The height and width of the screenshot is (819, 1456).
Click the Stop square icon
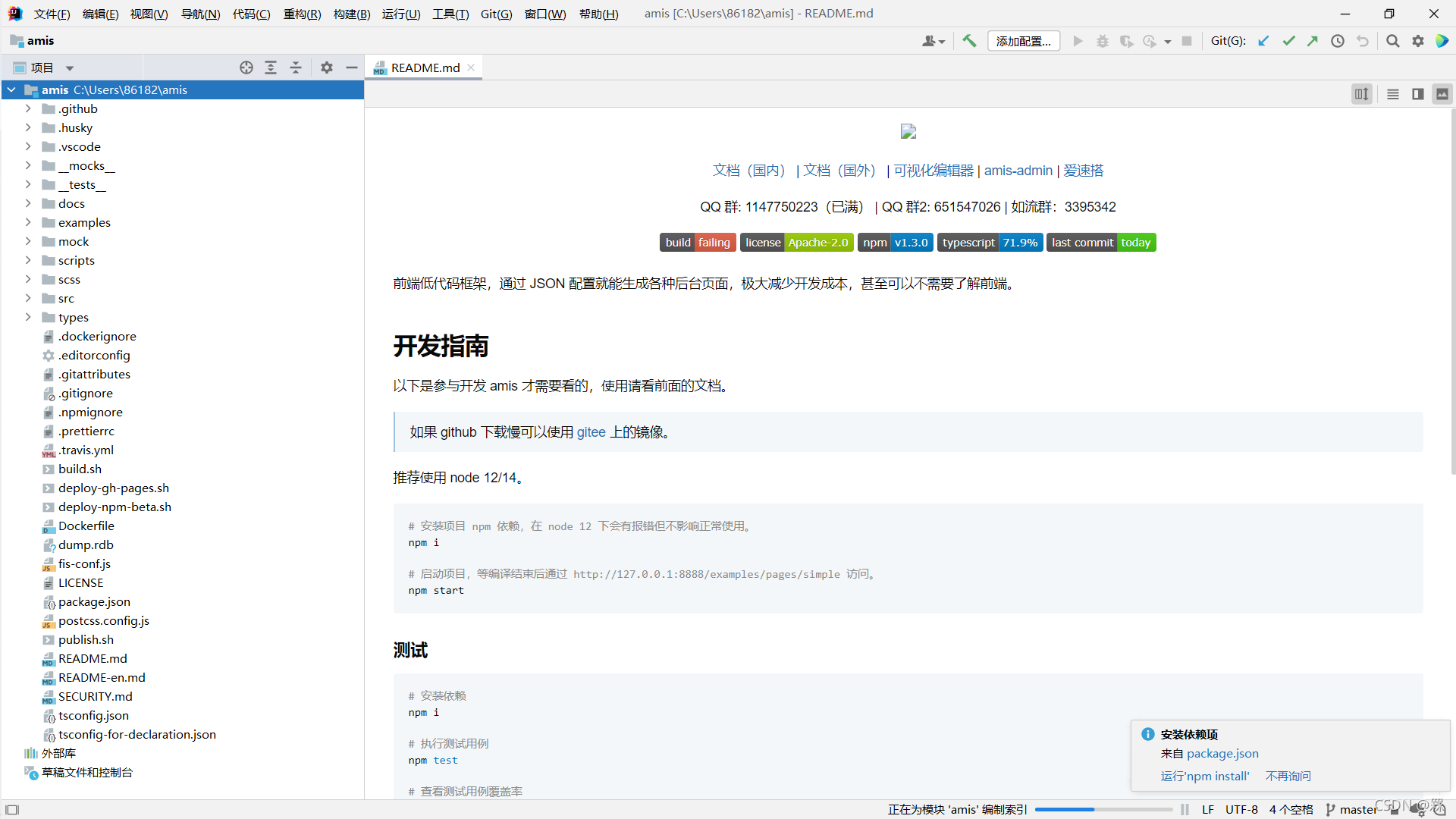click(1187, 41)
